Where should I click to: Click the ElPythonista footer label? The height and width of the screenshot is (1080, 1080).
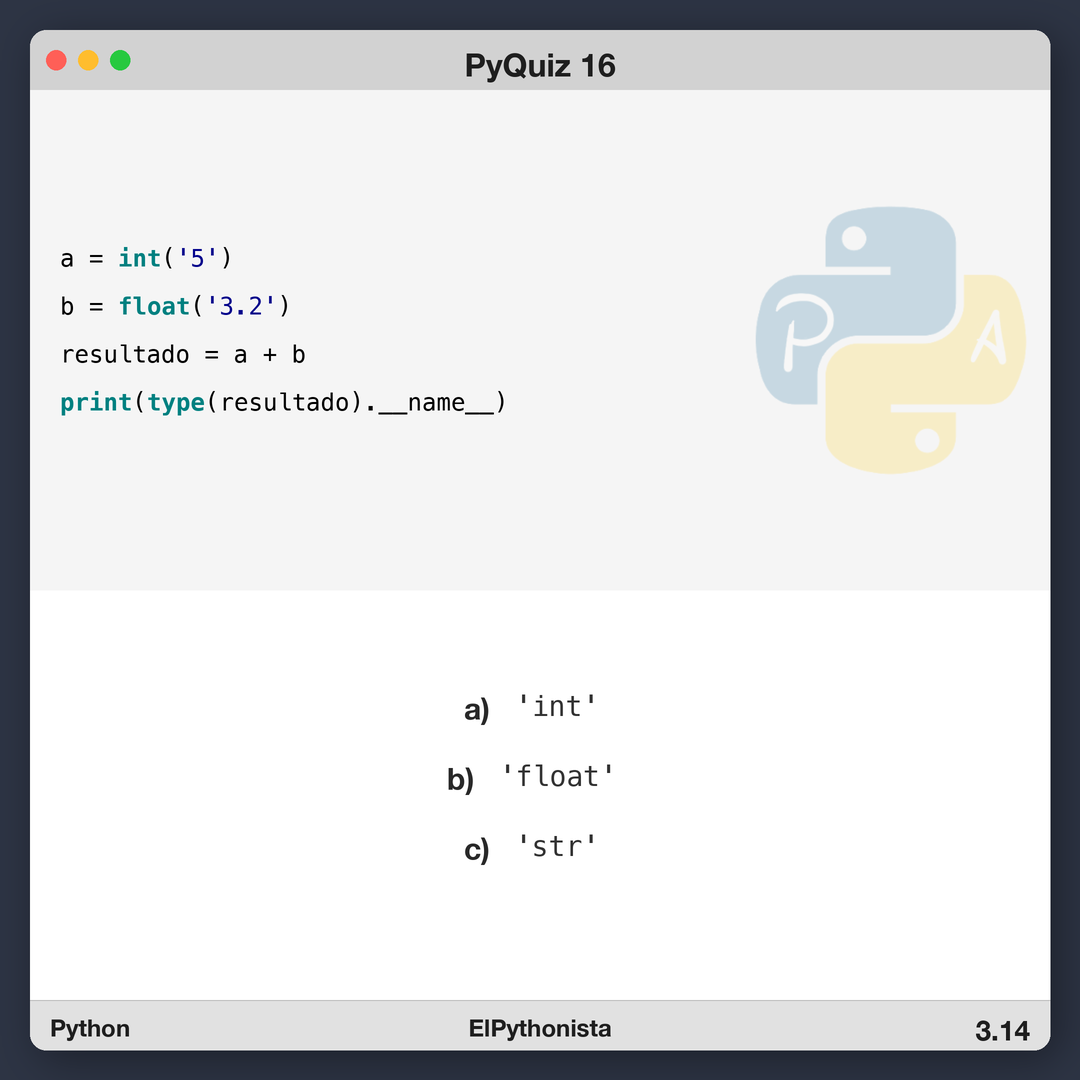tap(540, 1029)
